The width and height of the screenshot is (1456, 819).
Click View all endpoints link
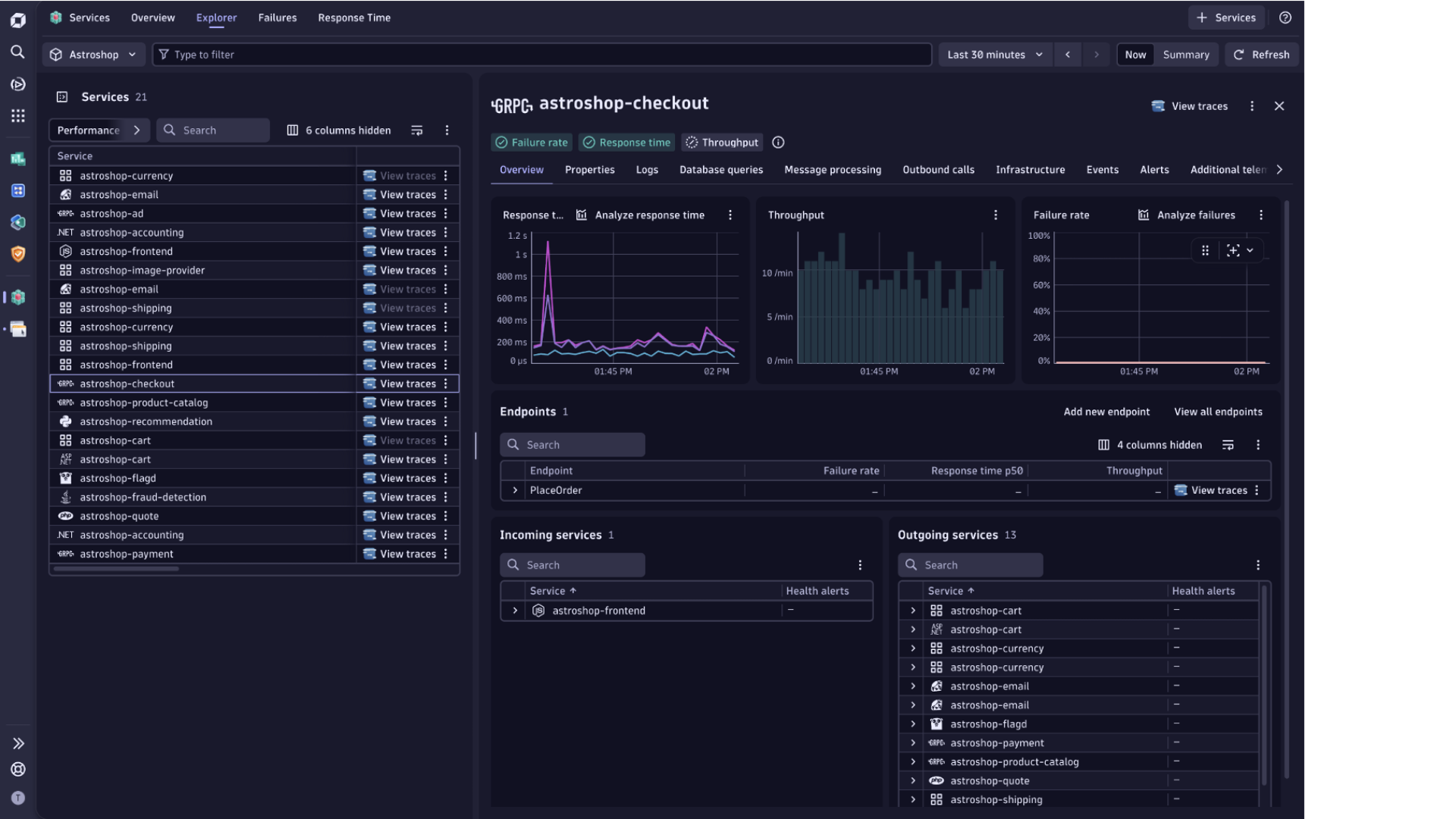(x=1218, y=411)
